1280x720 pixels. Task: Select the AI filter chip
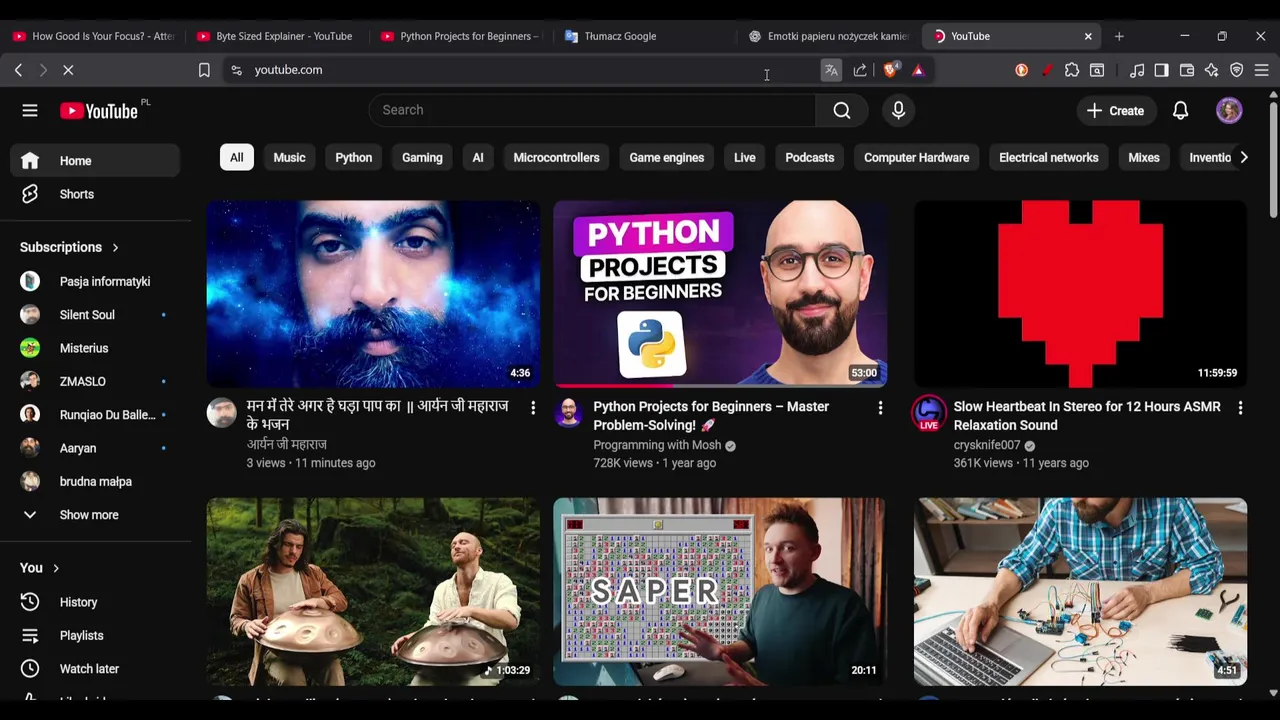[x=478, y=157]
